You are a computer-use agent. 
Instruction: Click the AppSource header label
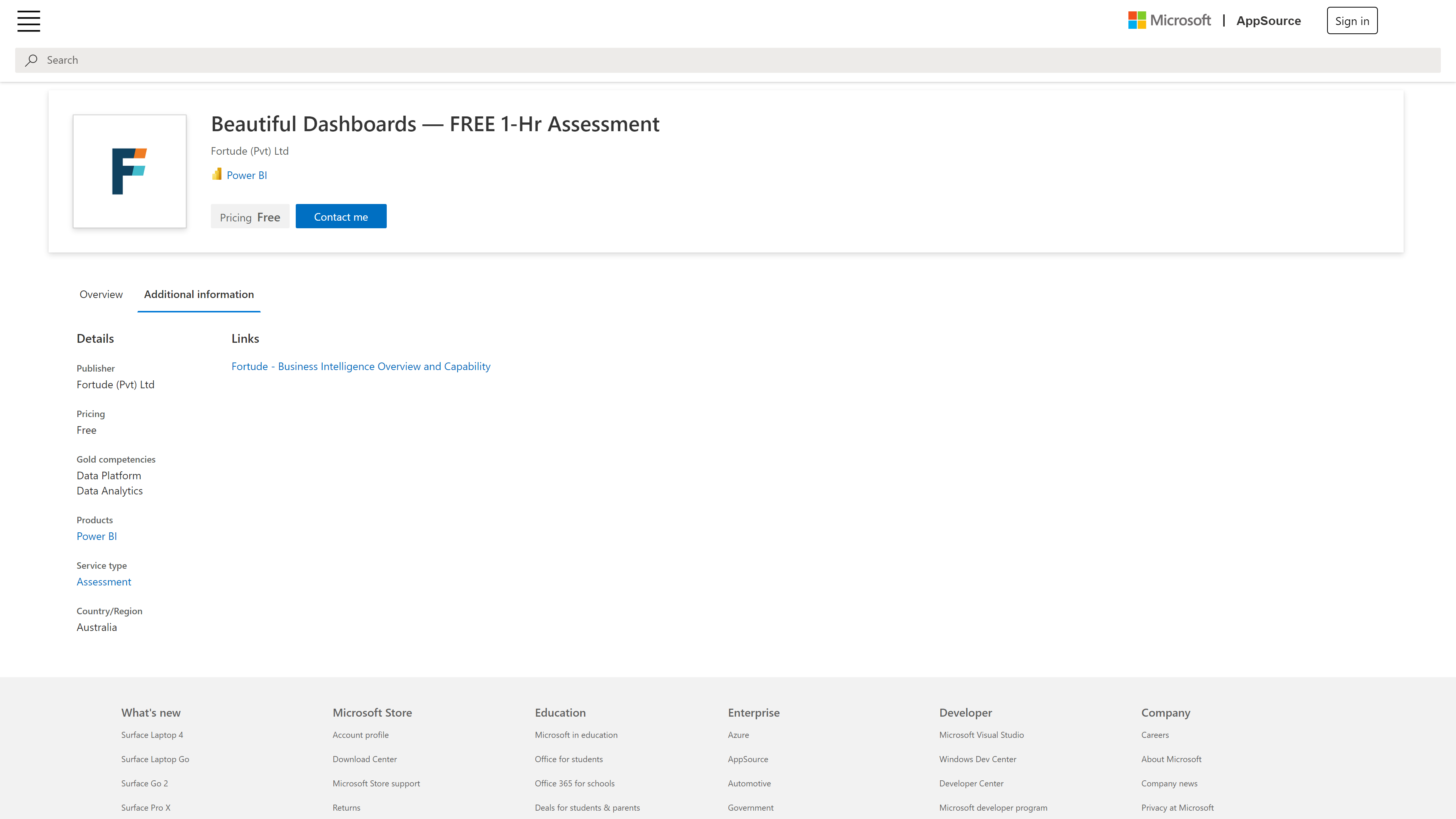[x=1268, y=20]
